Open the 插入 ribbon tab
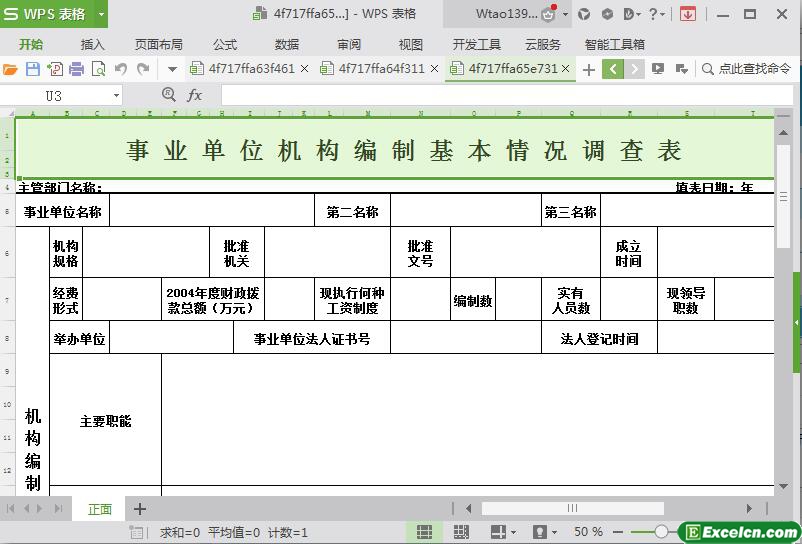 (x=92, y=44)
